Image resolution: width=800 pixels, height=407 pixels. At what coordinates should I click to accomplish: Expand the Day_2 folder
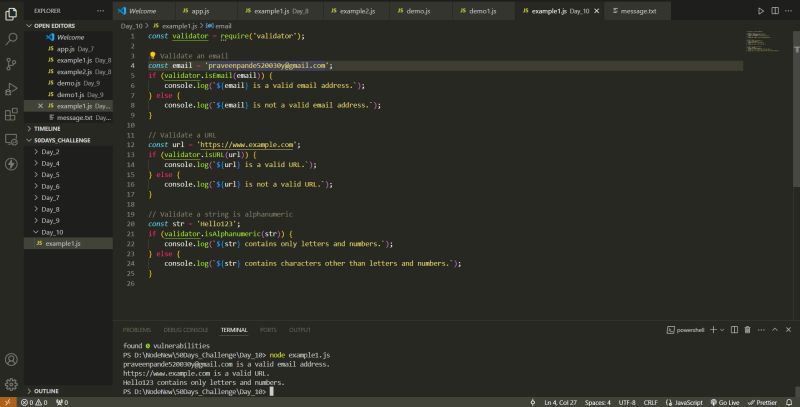click(x=49, y=152)
